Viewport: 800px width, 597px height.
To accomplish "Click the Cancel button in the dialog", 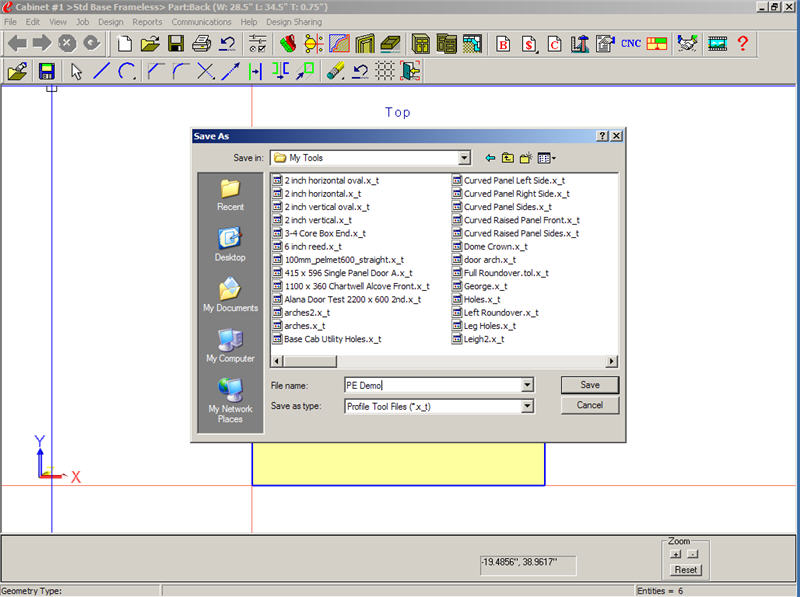I will [590, 405].
